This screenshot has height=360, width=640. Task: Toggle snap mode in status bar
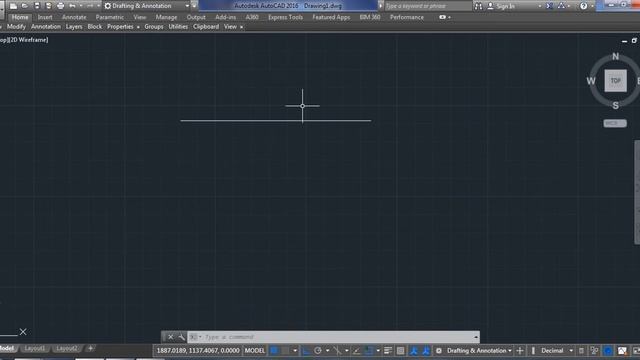[285, 351]
